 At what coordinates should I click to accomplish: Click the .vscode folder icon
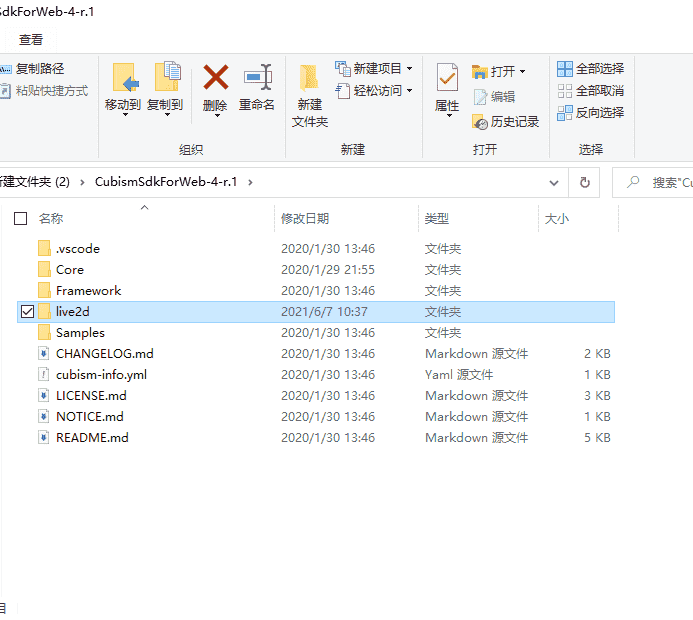(x=44, y=248)
